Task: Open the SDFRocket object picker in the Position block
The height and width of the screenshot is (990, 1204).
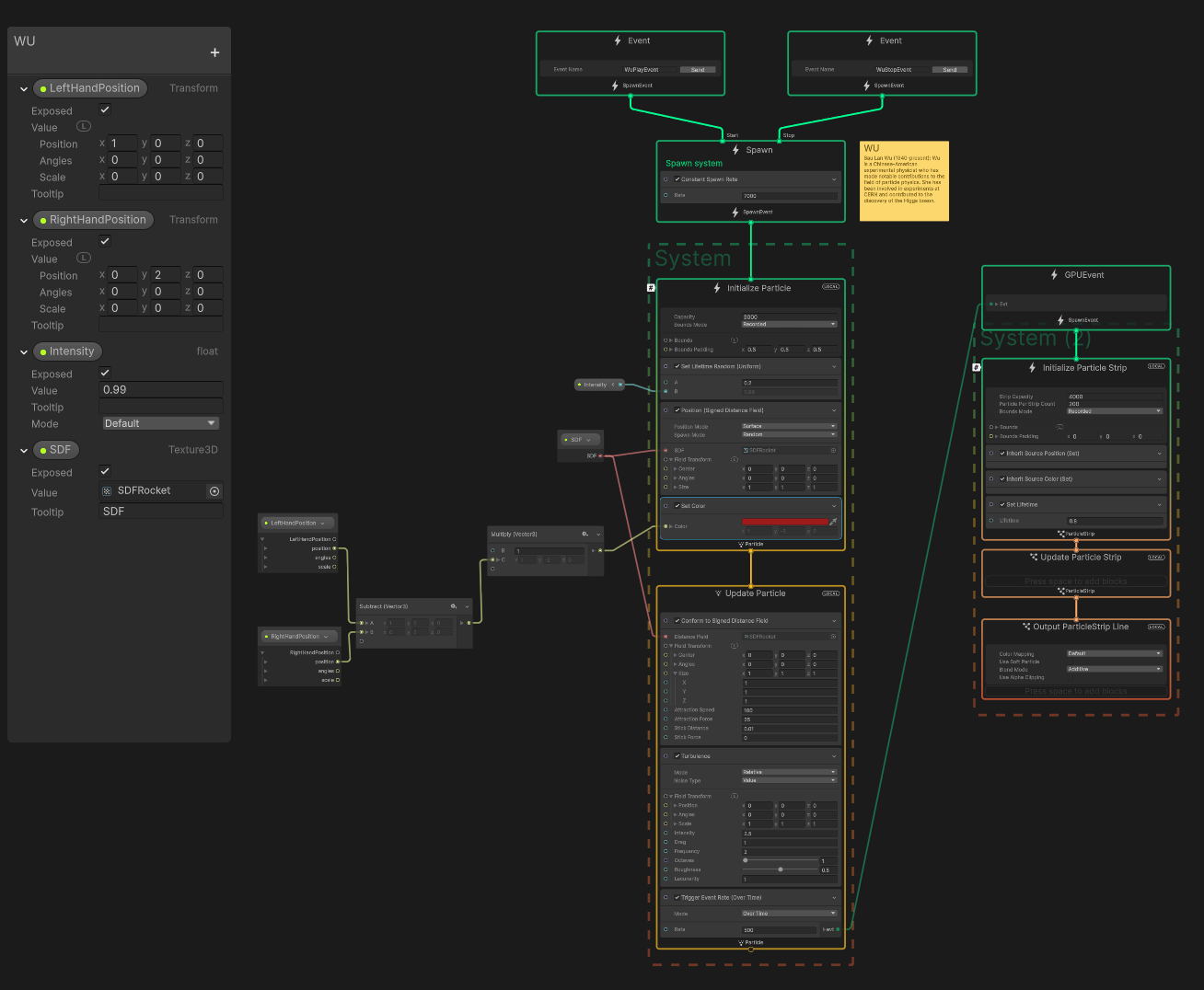Action: point(833,451)
